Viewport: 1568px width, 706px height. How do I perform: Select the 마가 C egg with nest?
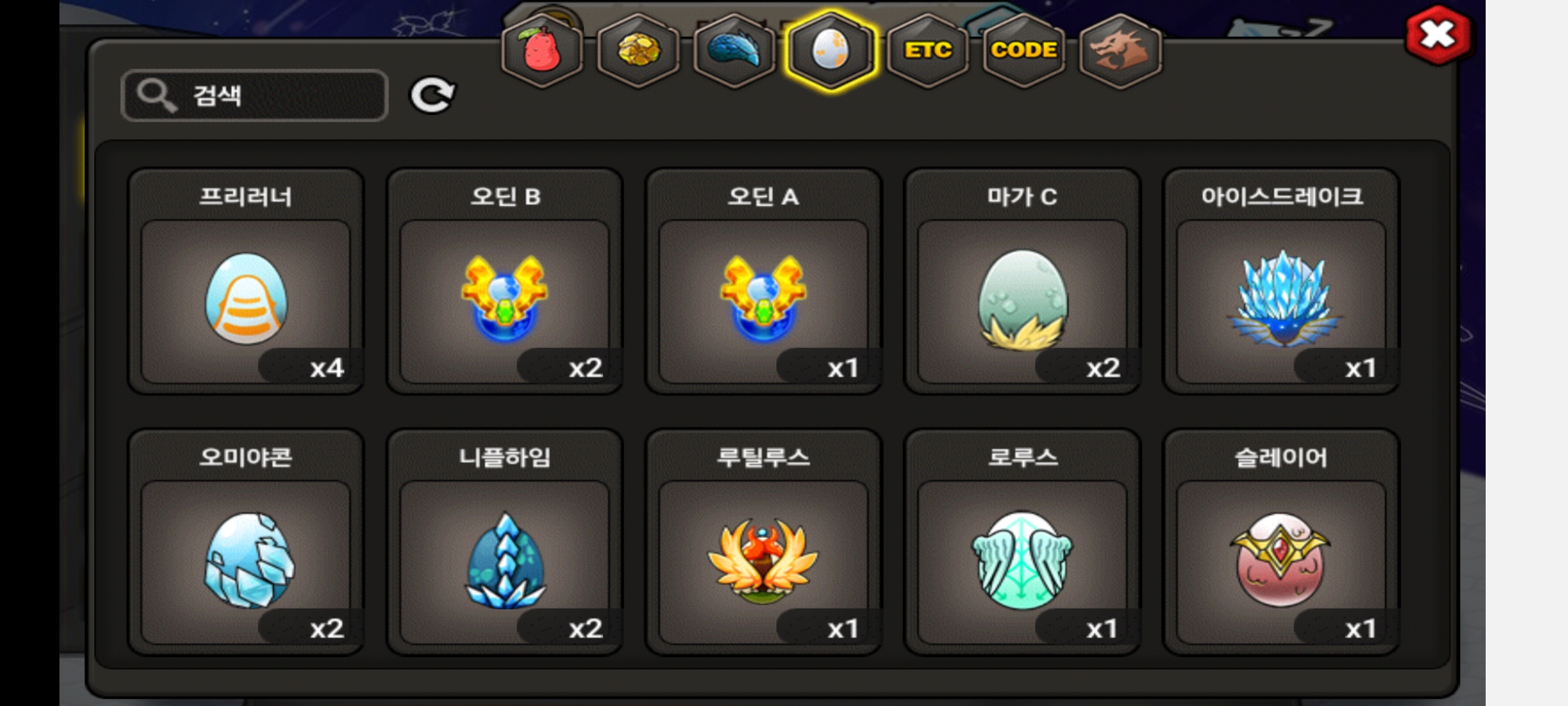pyautogui.click(x=1022, y=281)
